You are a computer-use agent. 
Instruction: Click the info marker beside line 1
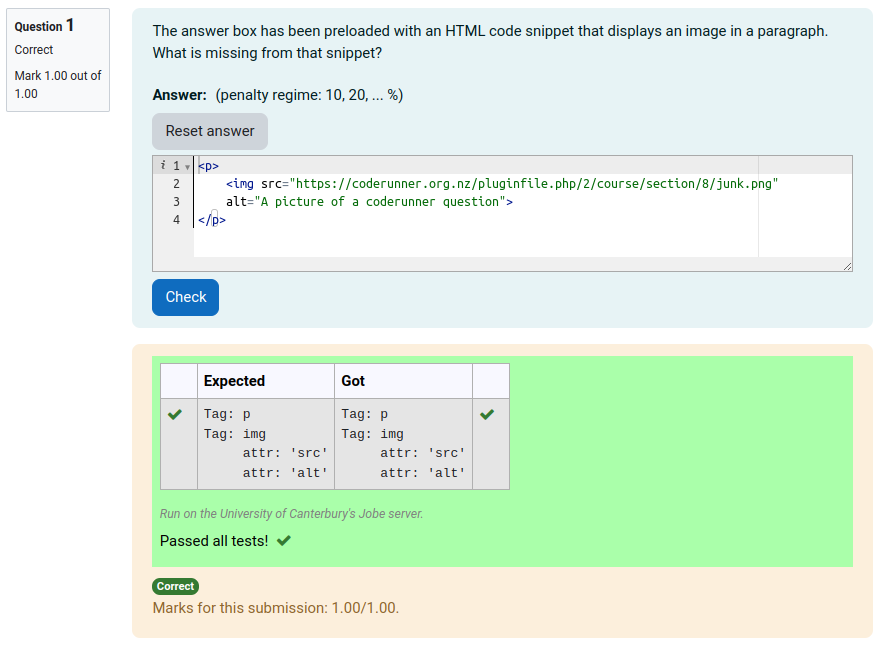point(163,165)
